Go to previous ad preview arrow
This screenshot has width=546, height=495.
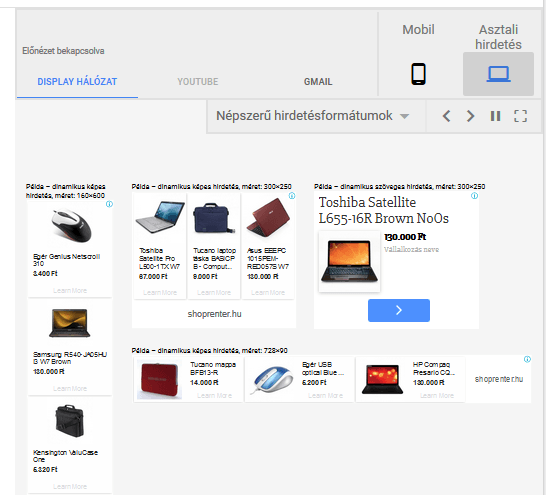pos(446,116)
